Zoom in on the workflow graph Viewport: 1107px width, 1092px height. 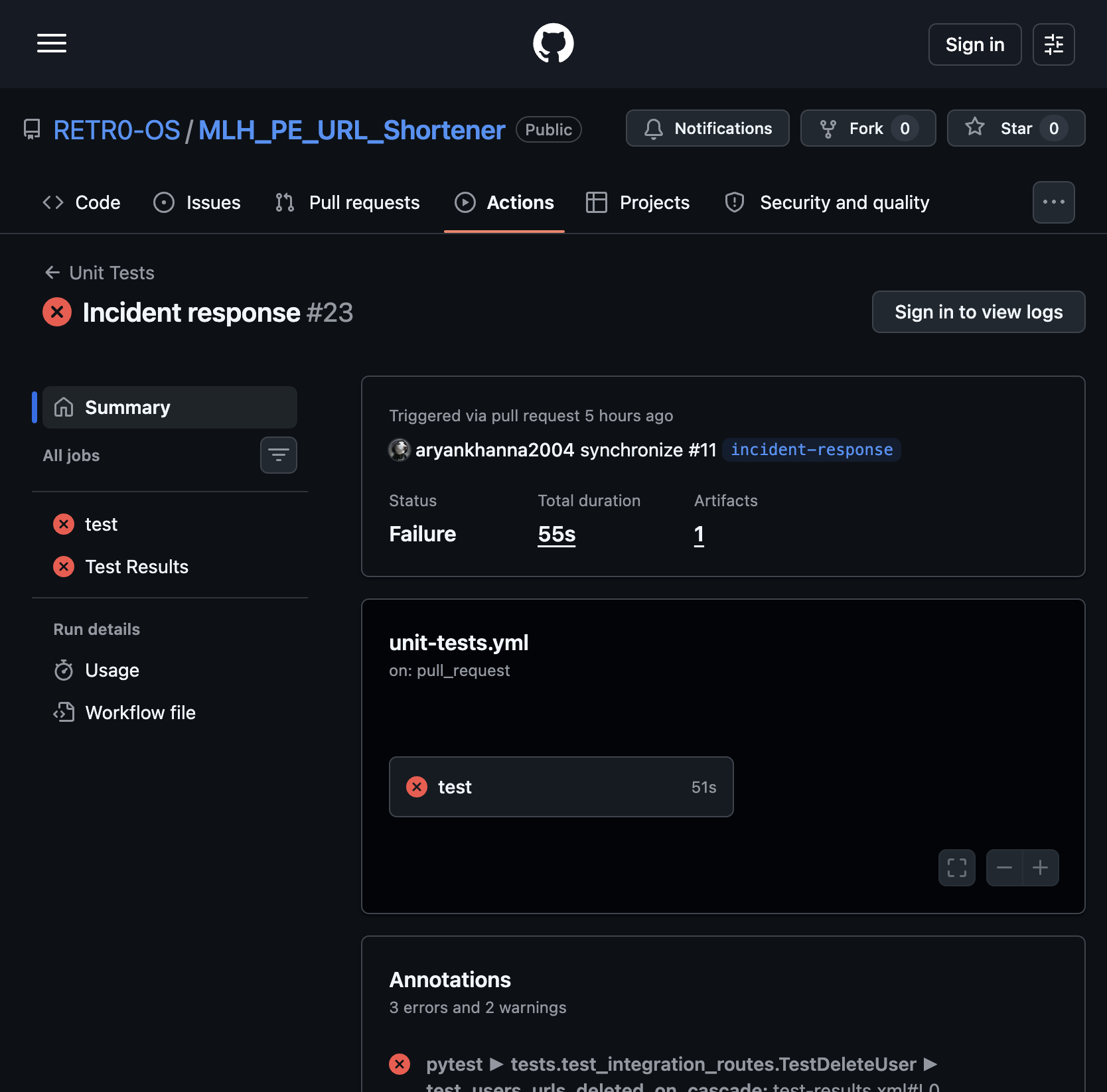(1040, 867)
